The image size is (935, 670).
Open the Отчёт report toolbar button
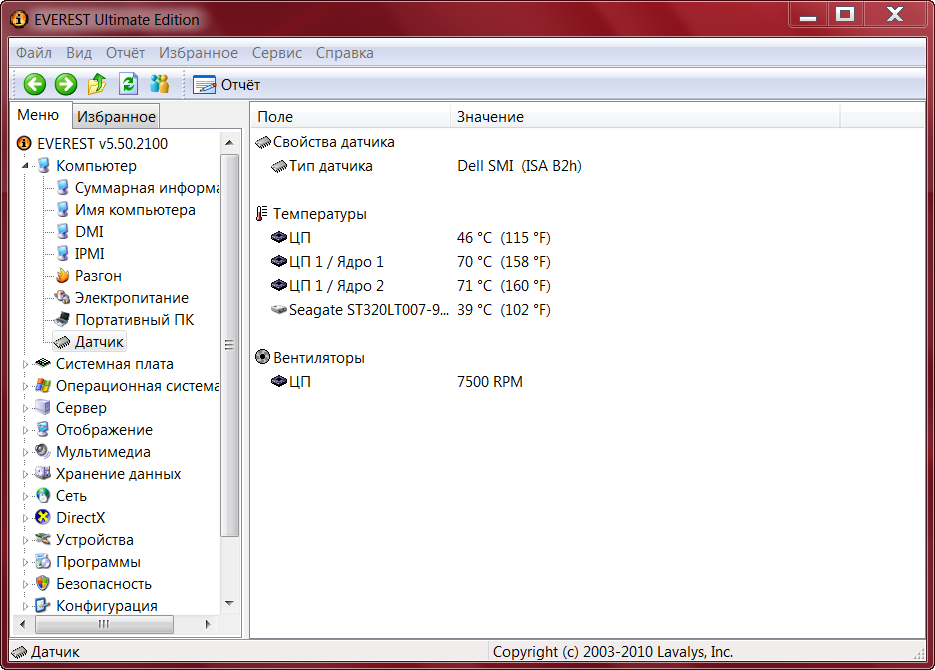coord(227,85)
